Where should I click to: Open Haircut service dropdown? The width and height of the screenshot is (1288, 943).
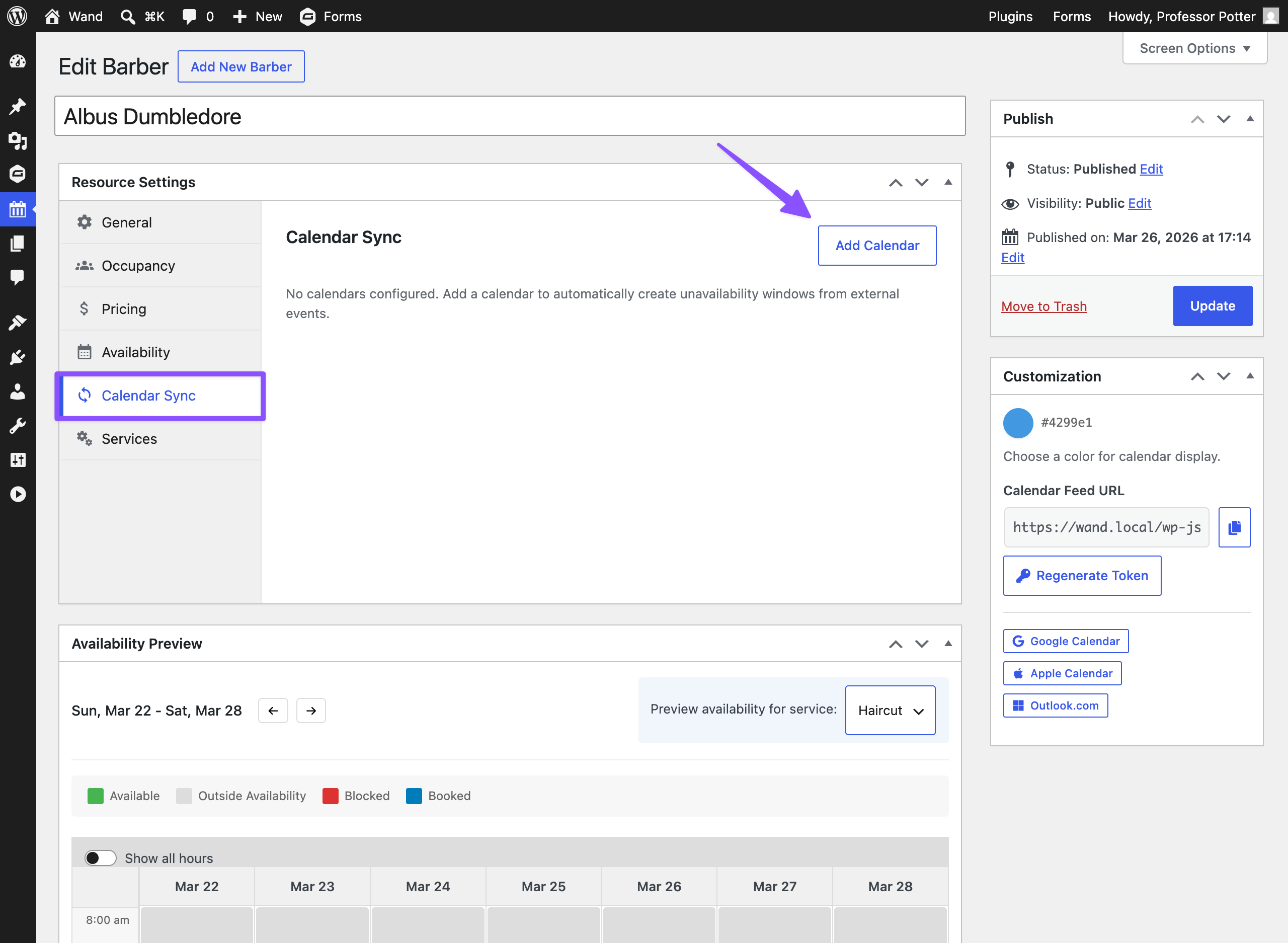click(890, 710)
